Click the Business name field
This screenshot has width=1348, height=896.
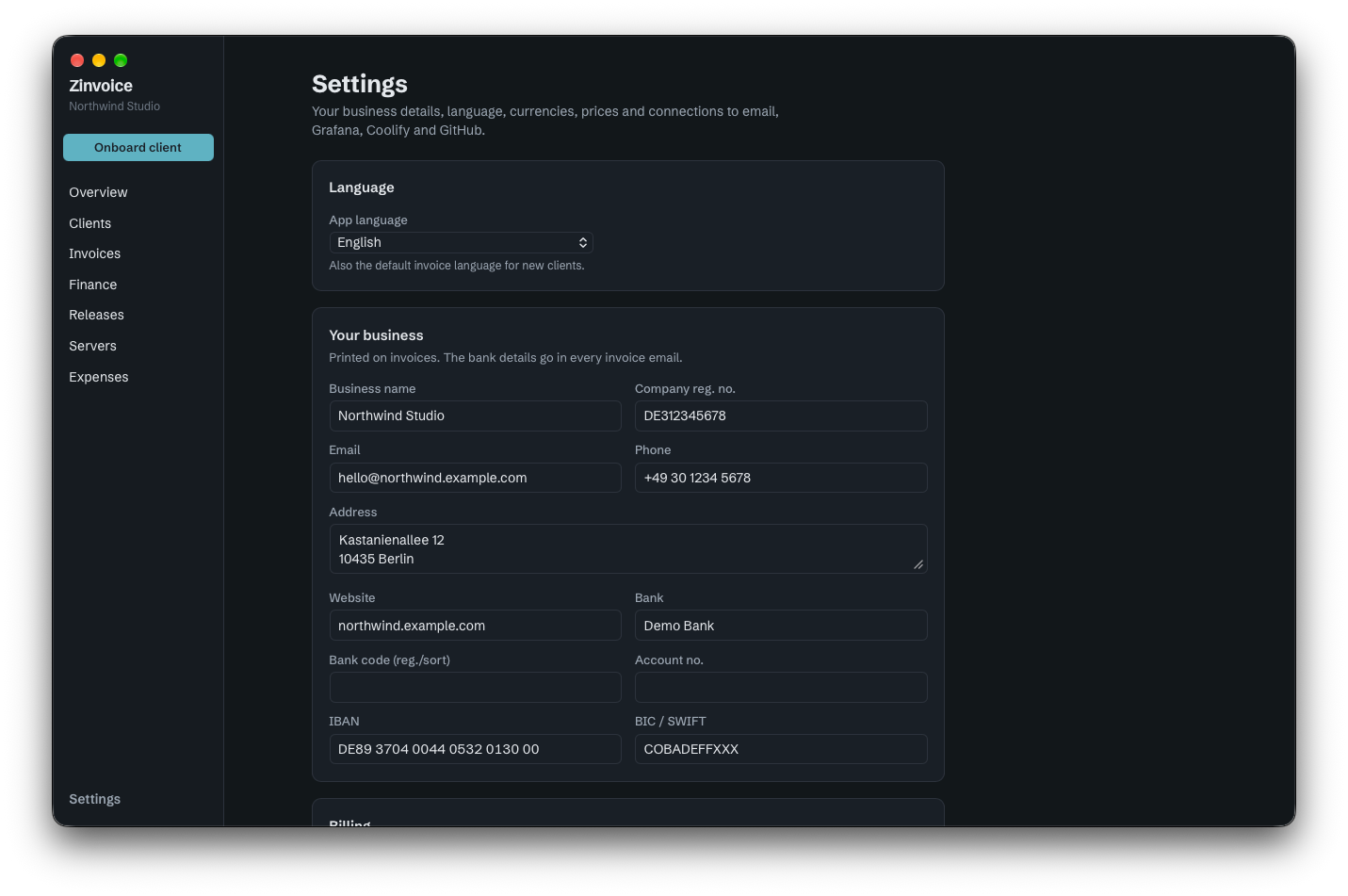[x=475, y=415]
